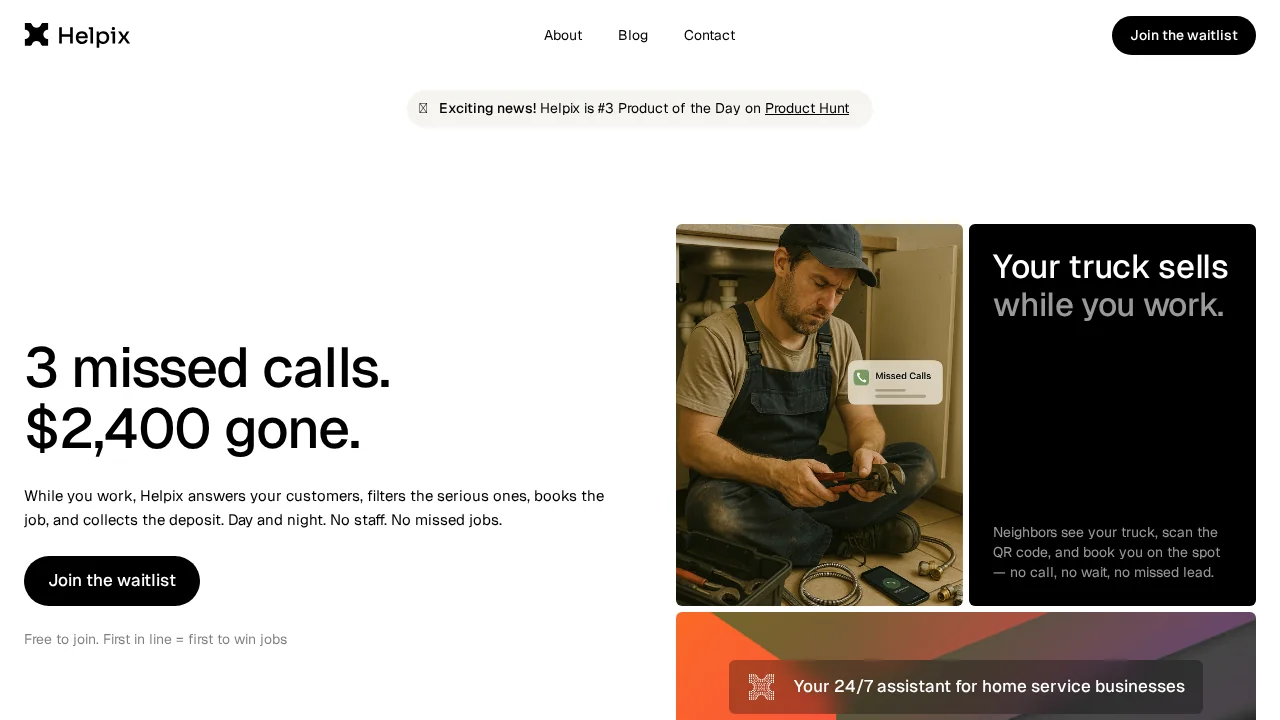Click the megaphone emoji in the announcement banner
1280x720 pixels.
click(x=423, y=108)
